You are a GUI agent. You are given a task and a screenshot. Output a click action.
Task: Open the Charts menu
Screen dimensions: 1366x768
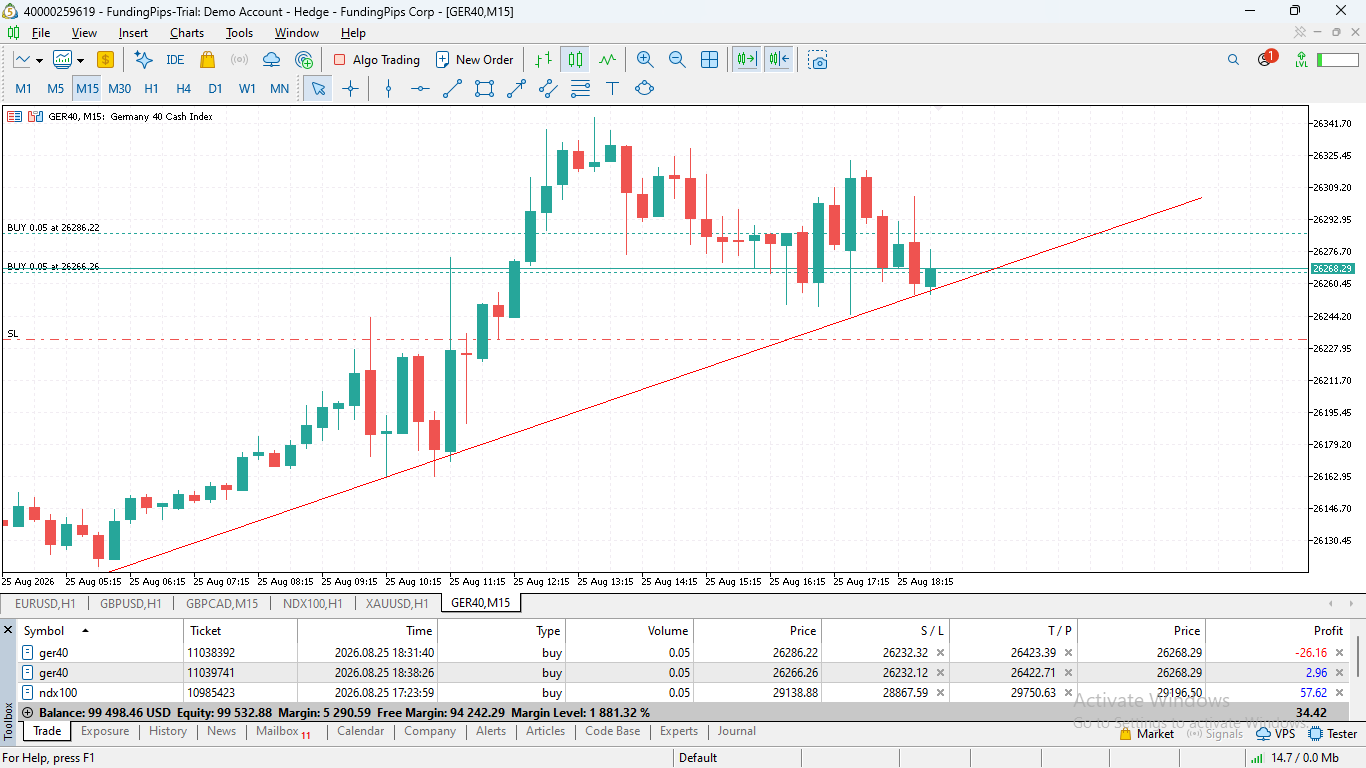(x=186, y=33)
